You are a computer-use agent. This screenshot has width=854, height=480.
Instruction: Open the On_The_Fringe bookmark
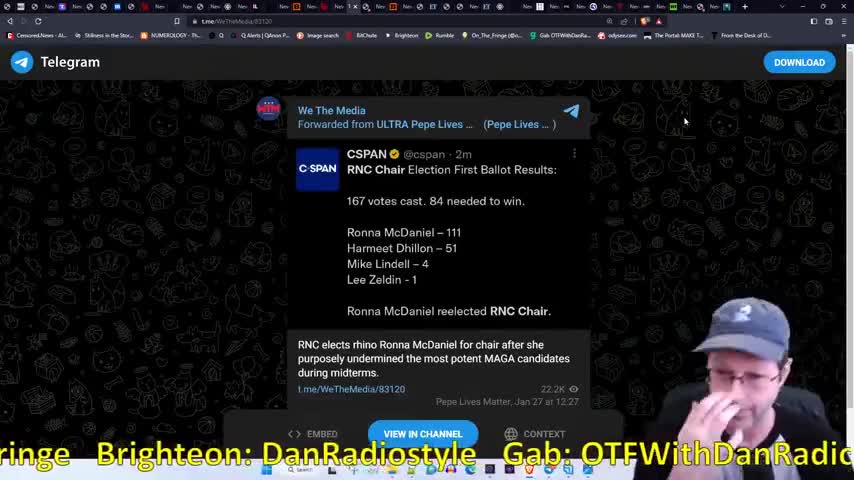coord(492,35)
